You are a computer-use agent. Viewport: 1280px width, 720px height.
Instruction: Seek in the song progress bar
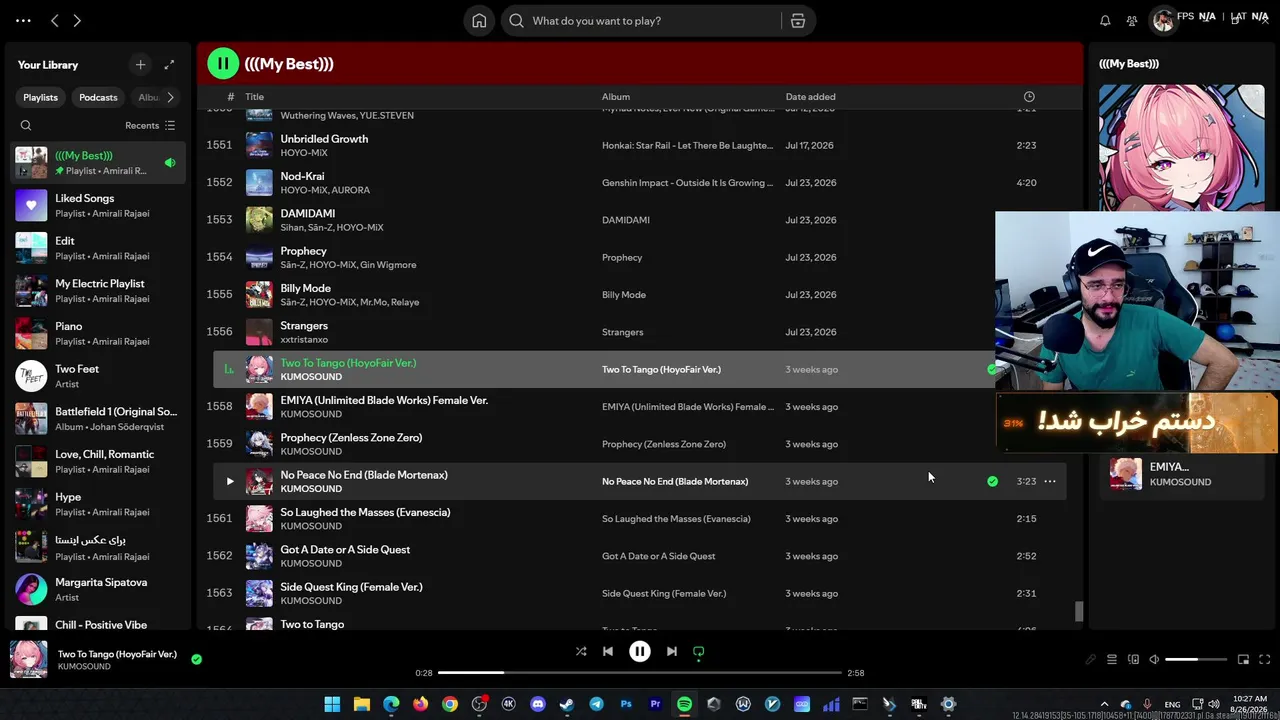pyautogui.click(x=640, y=673)
